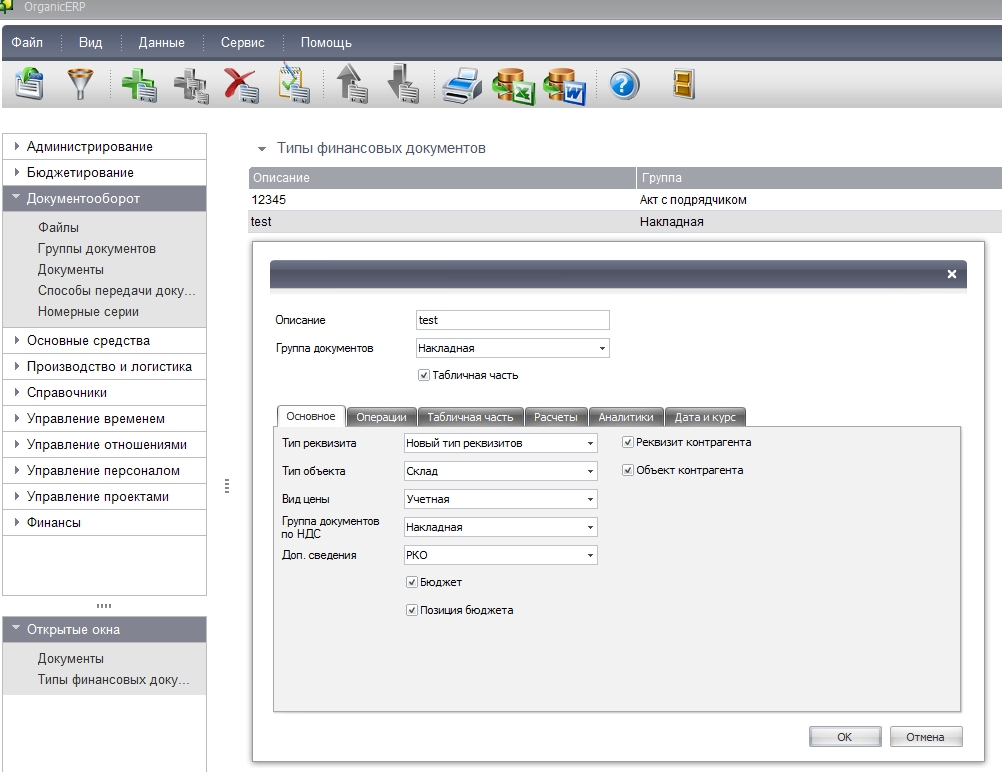Open the Сервис menu

tap(243, 42)
